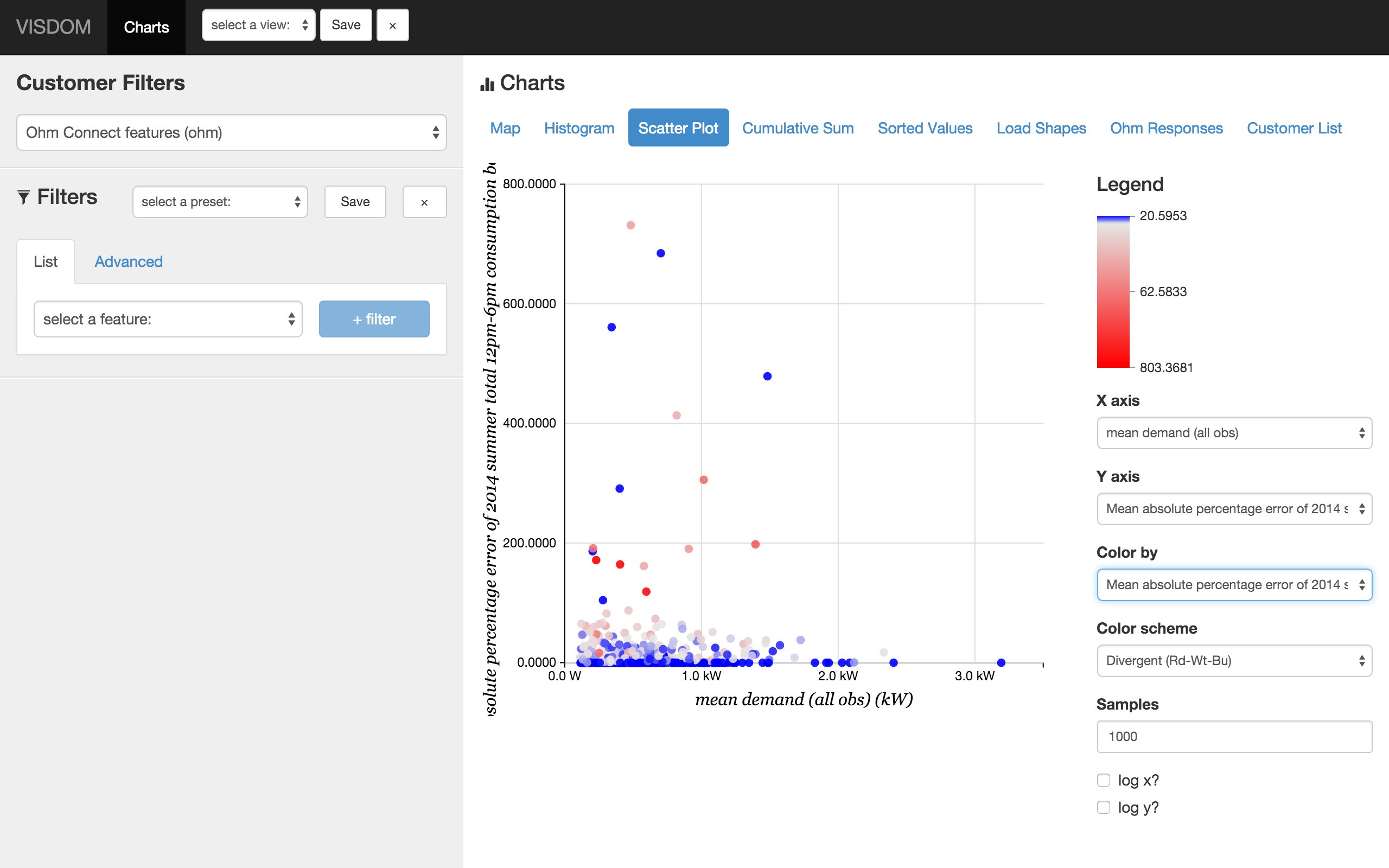Click the bar chart icon beside Charts heading
Viewport: 1389px width, 868px height.
[x=487, y=85]
